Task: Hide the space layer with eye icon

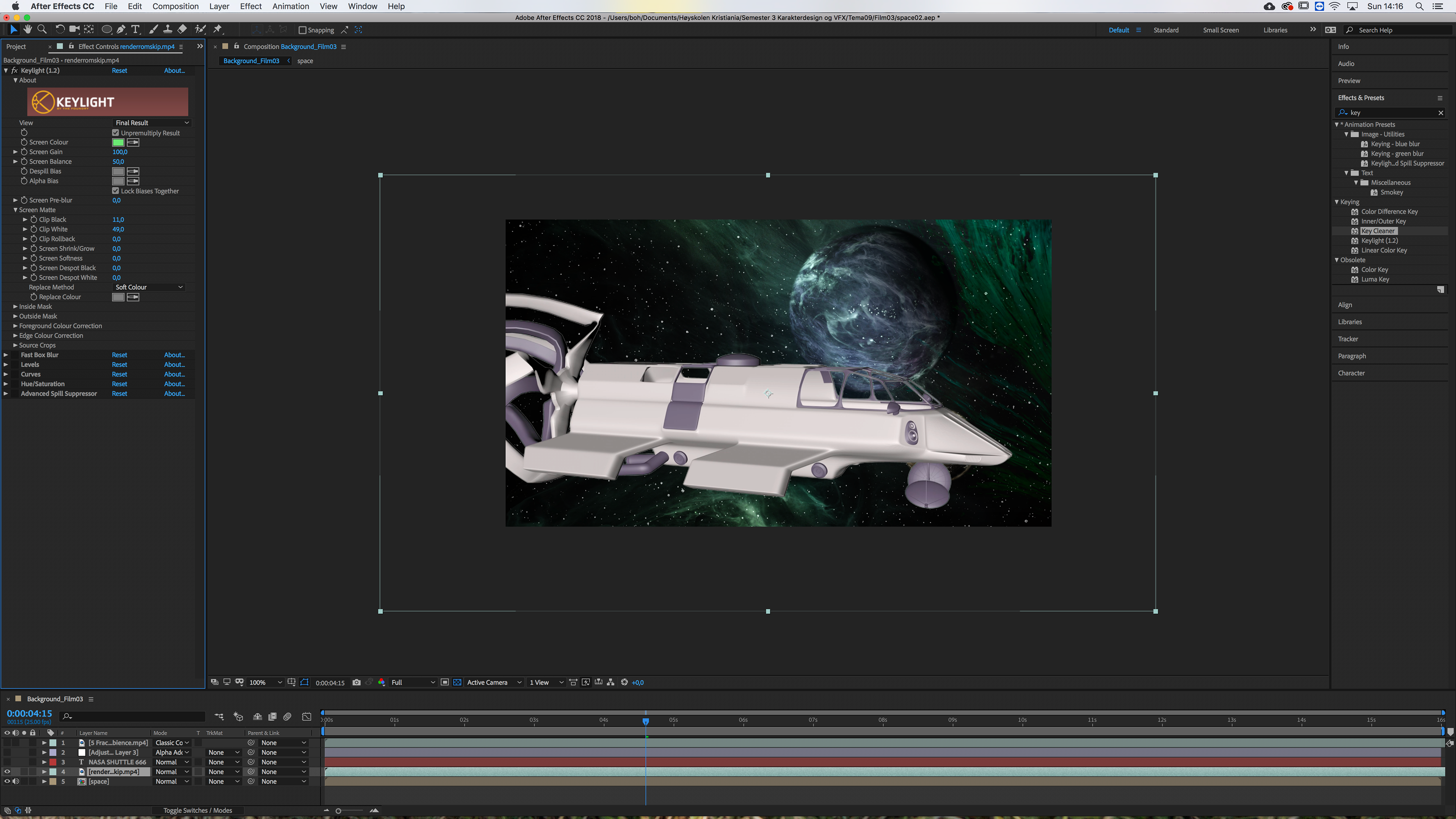Action: pyautogui.click(x=7, y=781)
